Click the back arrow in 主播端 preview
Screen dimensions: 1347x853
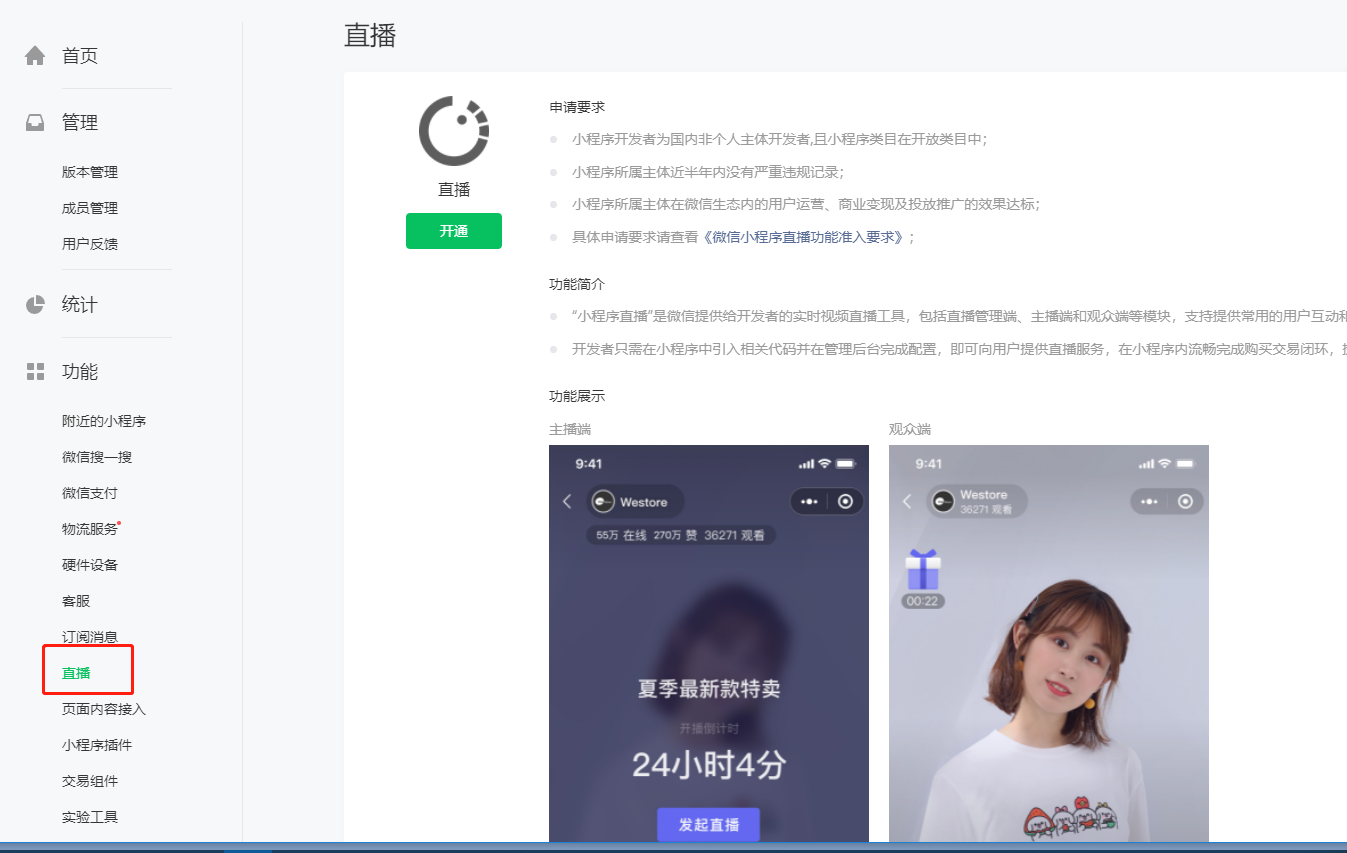click(x=567, y=501)
